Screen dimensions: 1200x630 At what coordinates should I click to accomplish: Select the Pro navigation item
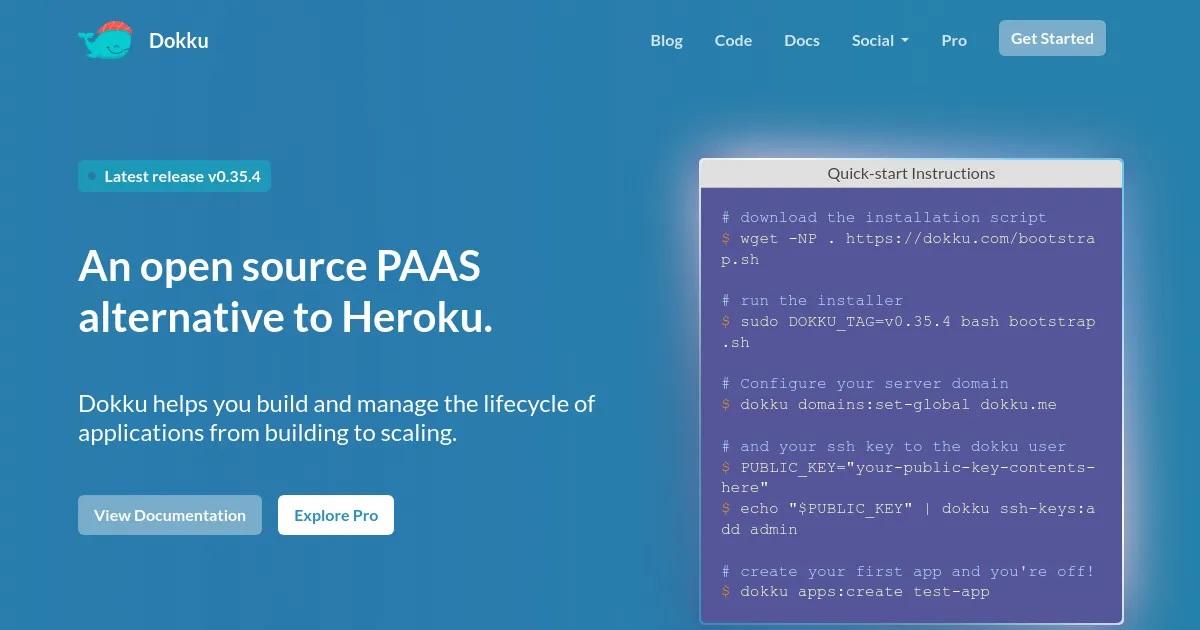click(954, 41)
